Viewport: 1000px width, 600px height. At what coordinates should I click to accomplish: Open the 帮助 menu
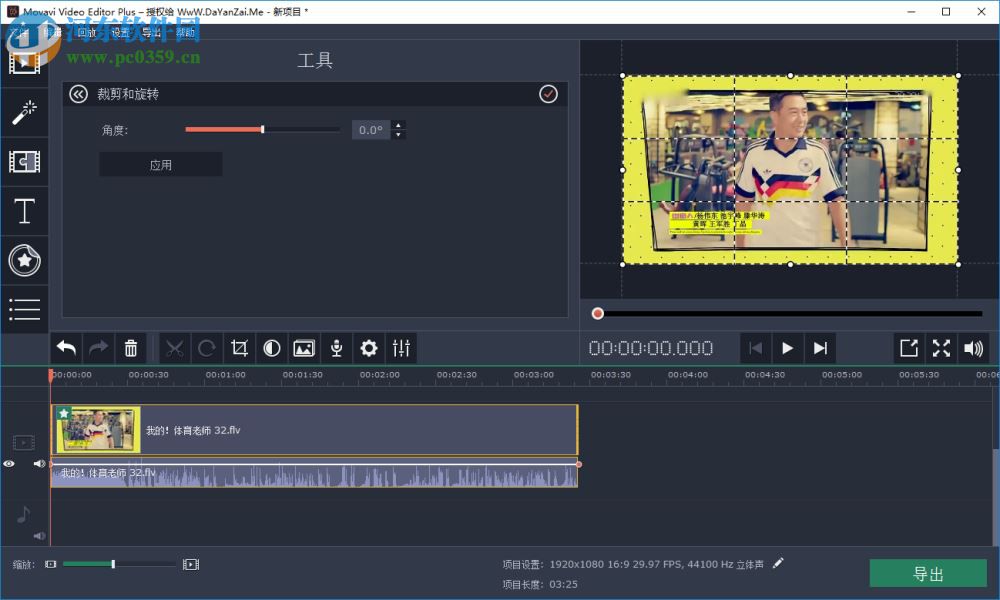(185, 31)
